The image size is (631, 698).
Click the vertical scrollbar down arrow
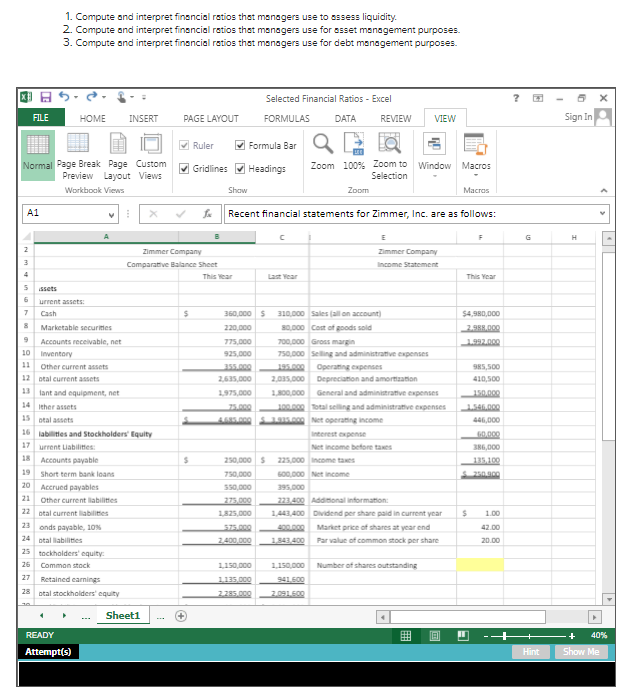tap(609, 599)
